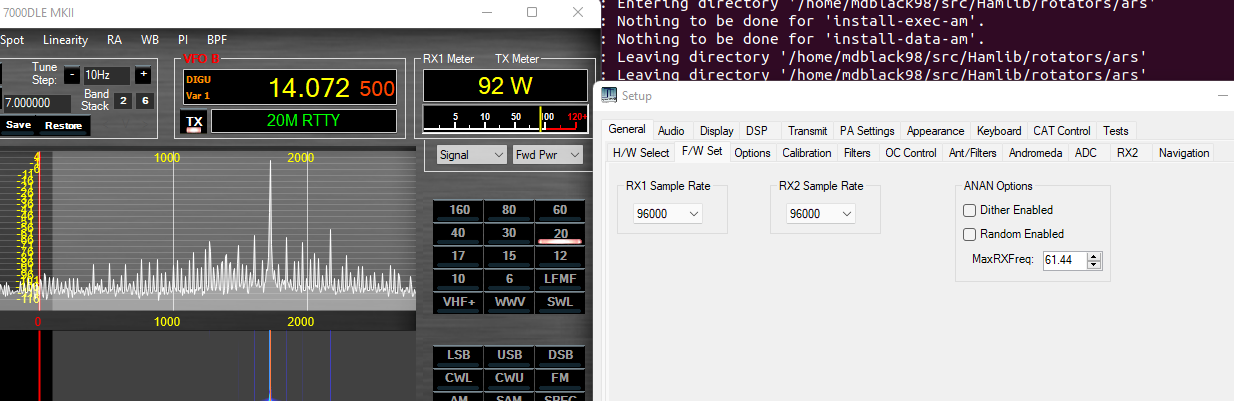1234x401 pixels.
Task: Switch to CWU mode
Action: [509, 379]
